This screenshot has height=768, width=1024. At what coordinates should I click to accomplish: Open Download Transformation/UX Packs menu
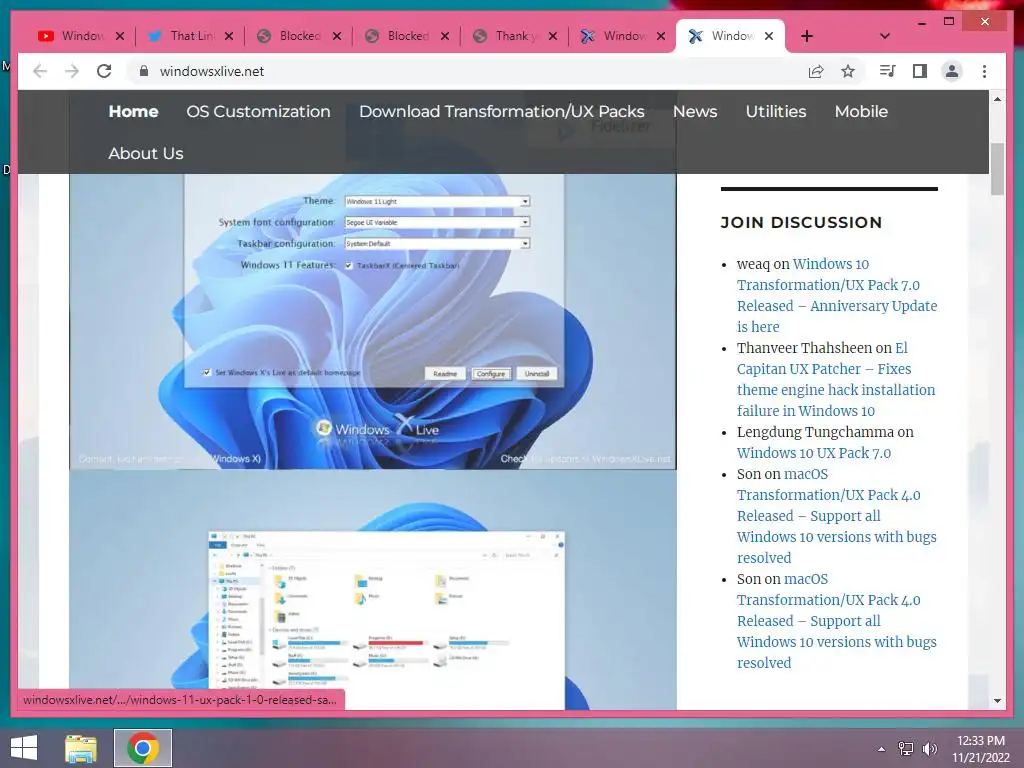pyautogui.click(x=502, y=112)
